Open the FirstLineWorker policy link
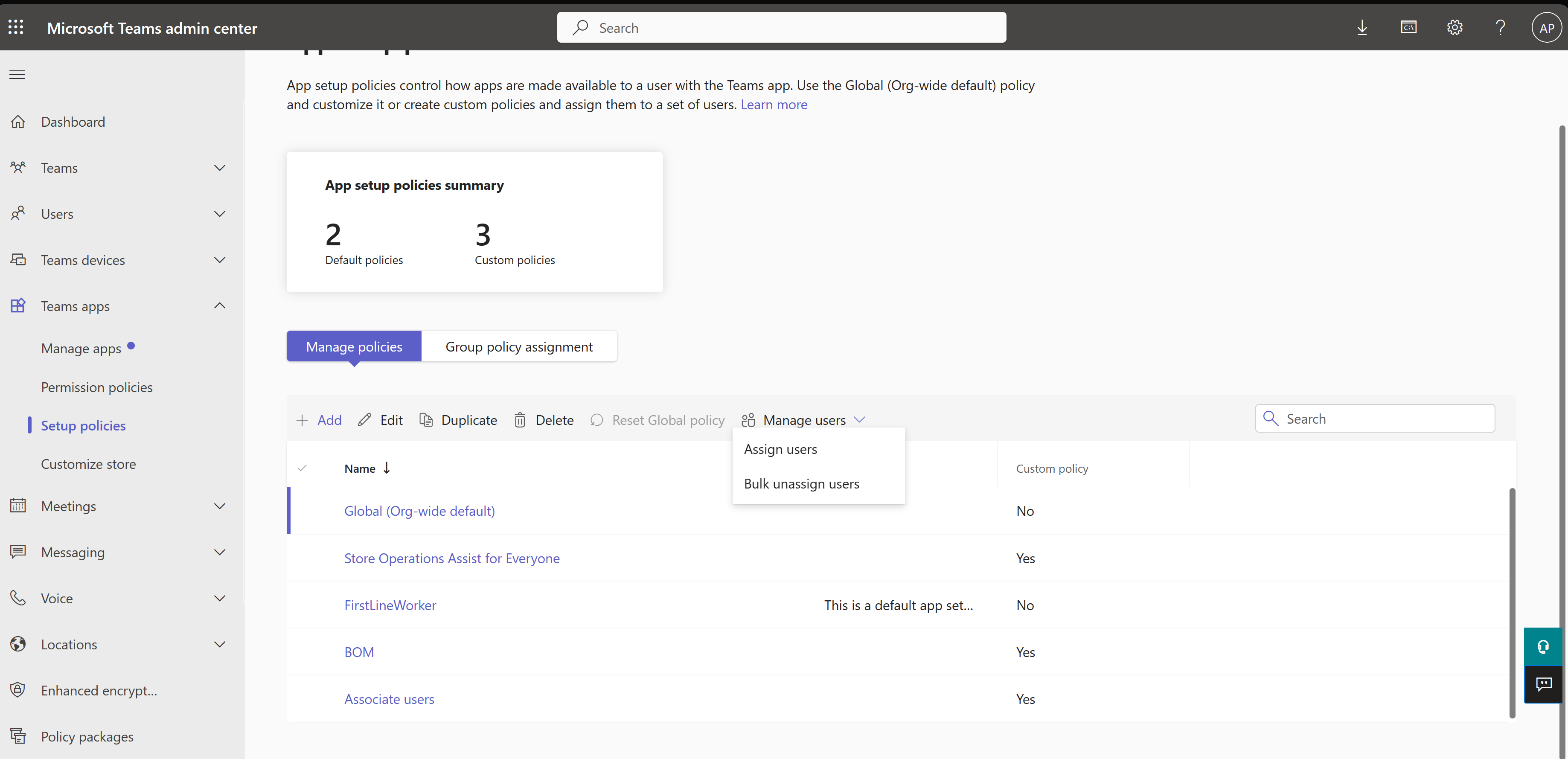 click(x=390, y=604)
